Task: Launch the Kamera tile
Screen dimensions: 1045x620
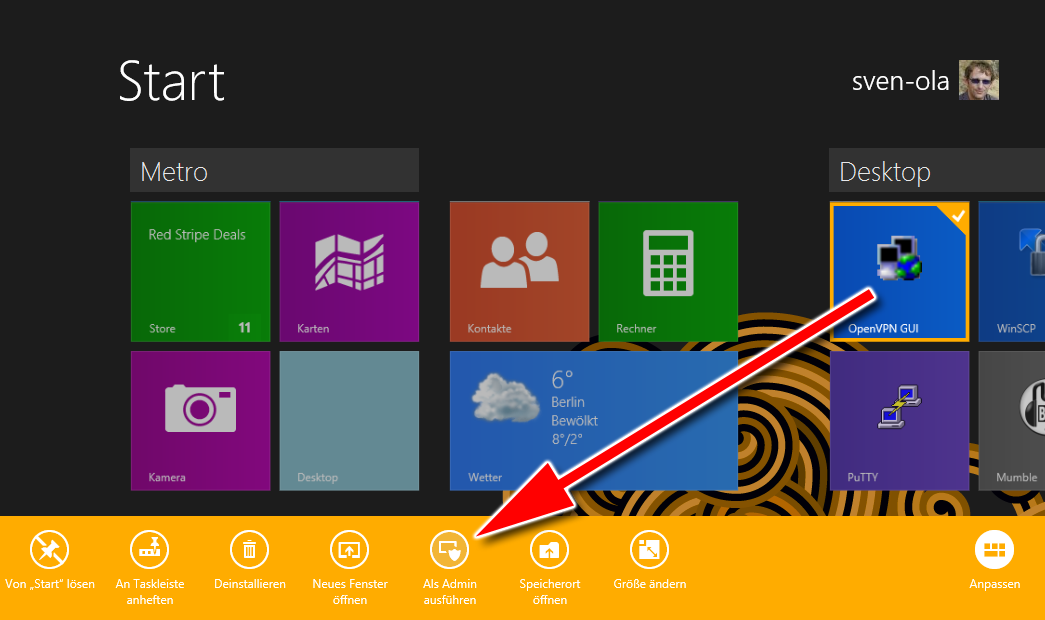Action: [200, 420]
